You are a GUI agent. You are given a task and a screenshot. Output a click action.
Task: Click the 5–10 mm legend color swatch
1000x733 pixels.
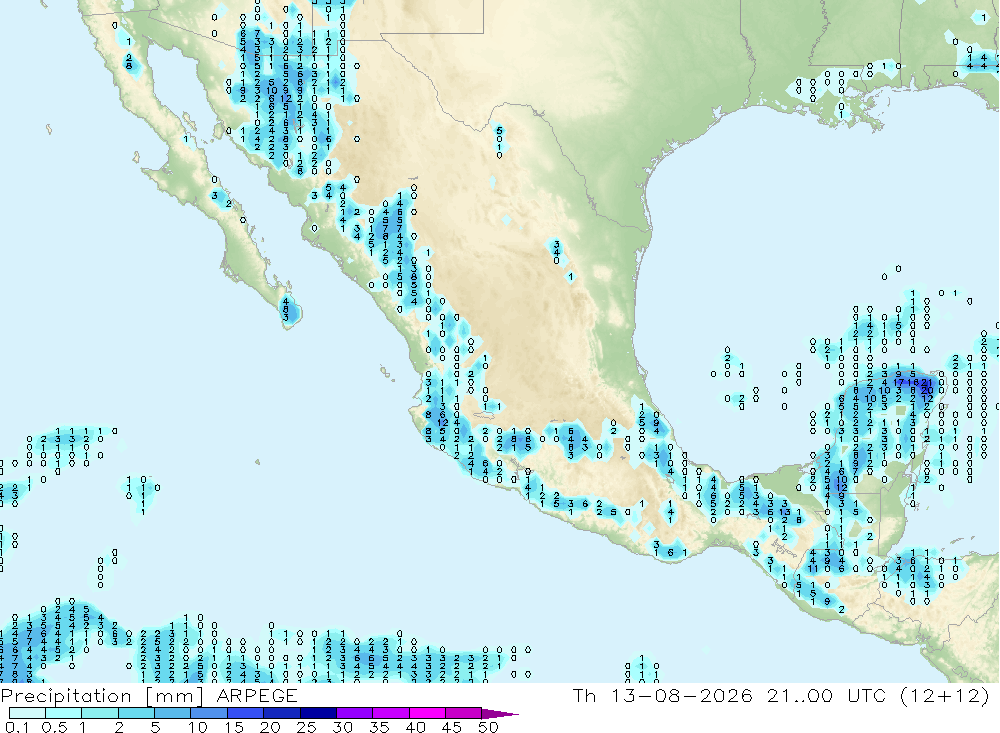coord(173,713)
